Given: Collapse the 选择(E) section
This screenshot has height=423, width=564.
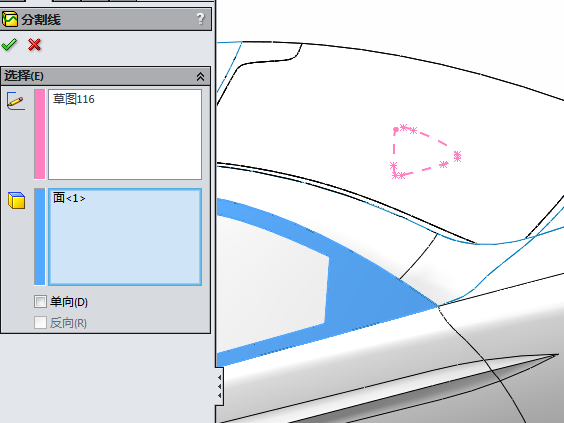Looking at the screenshot, I should [x=200, y=76].
